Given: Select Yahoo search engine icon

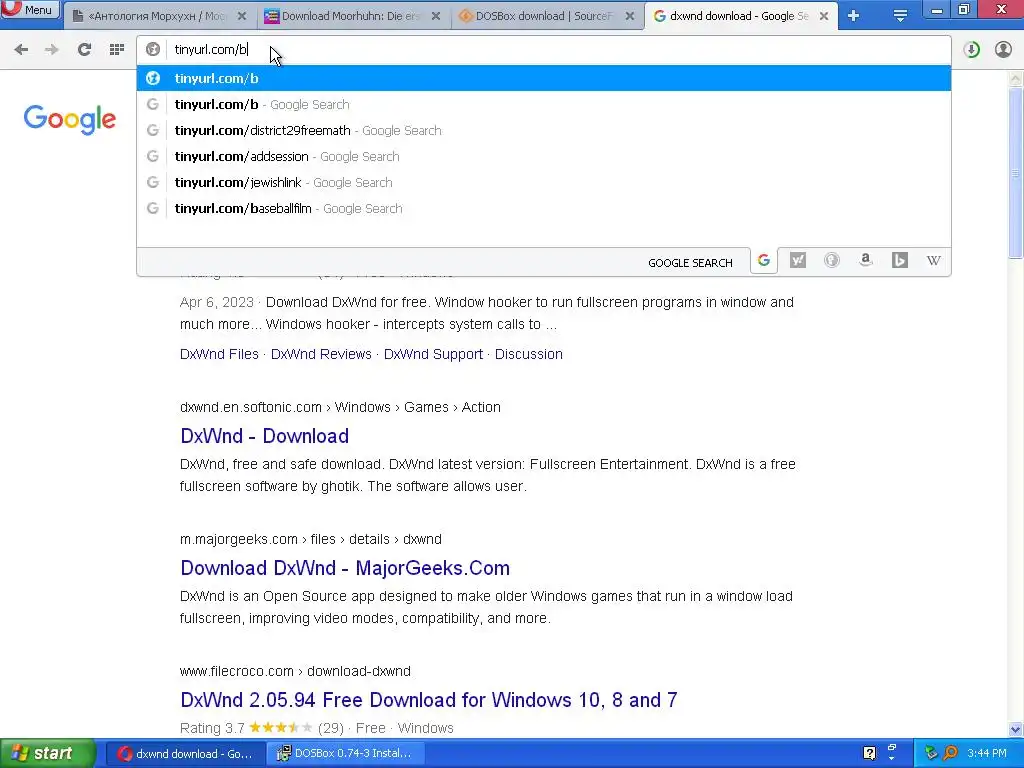Looking at the screenshot, I should [x=797, y=261].
